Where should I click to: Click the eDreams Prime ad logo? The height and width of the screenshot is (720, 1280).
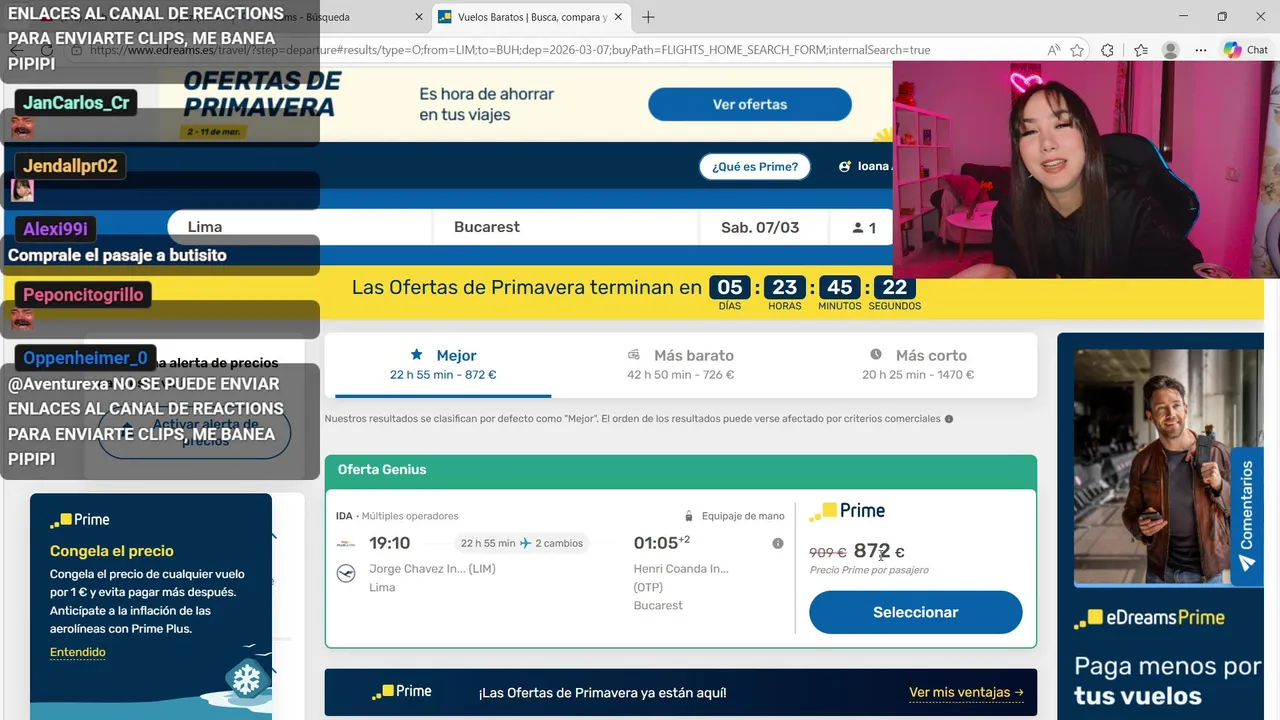(x=1149, y=618)
